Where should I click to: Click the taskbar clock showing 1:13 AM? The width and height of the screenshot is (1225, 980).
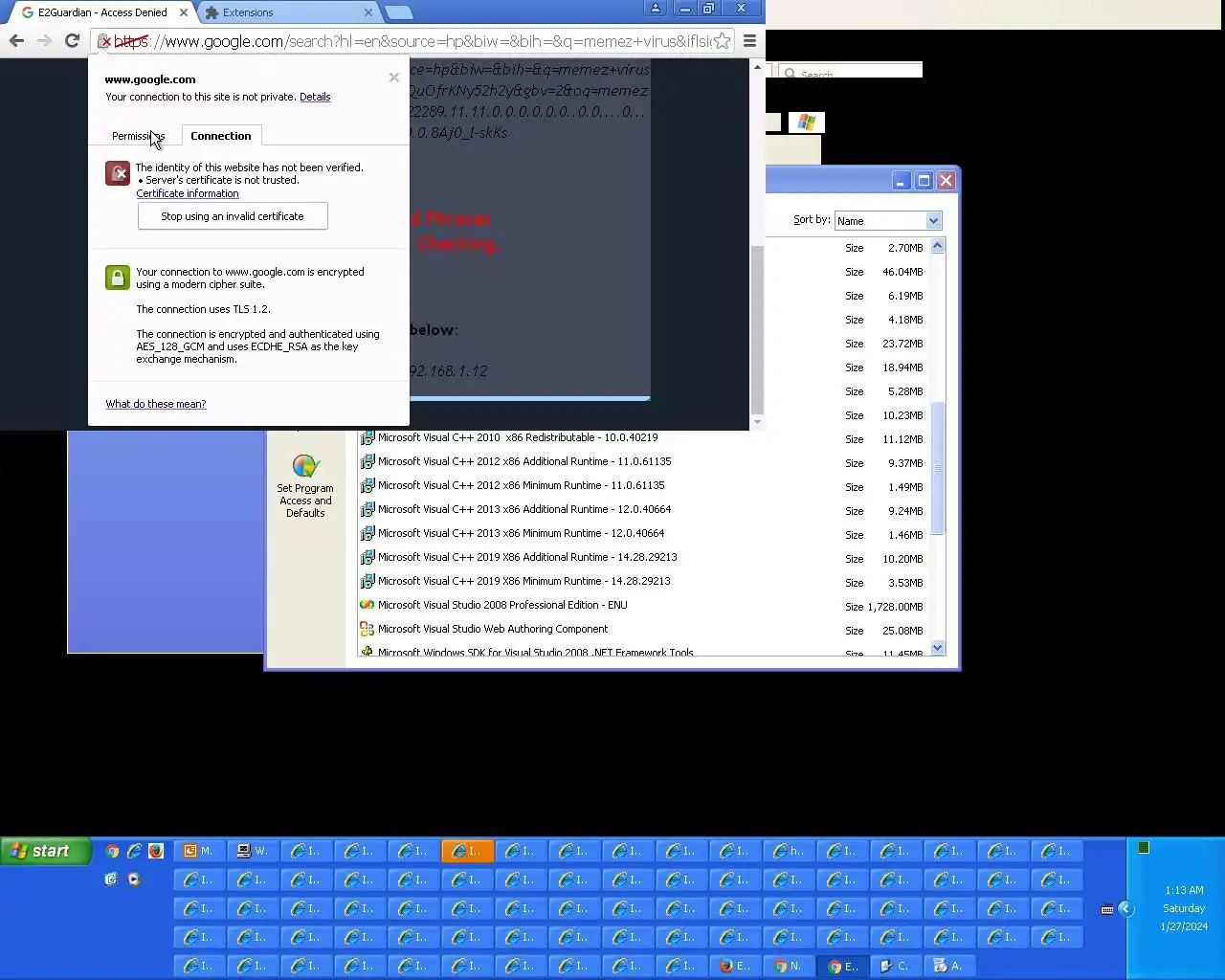coord(1184,890)
